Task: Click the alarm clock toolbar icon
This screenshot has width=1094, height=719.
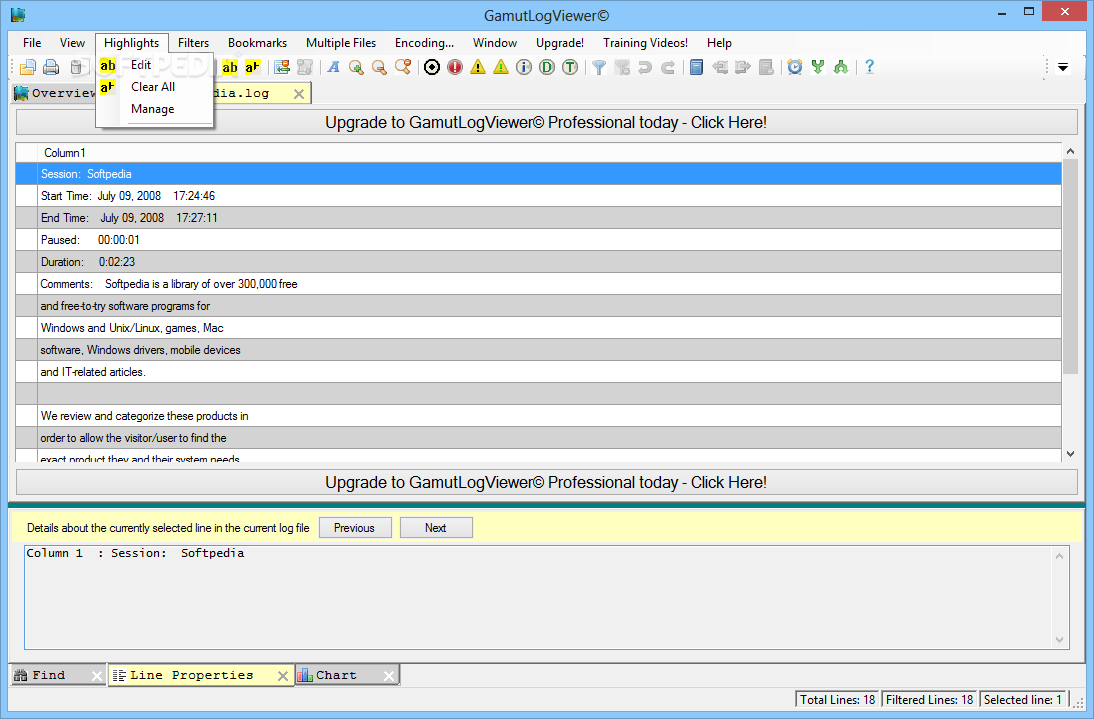Action: pyautogui.click(x=795, y=67)
